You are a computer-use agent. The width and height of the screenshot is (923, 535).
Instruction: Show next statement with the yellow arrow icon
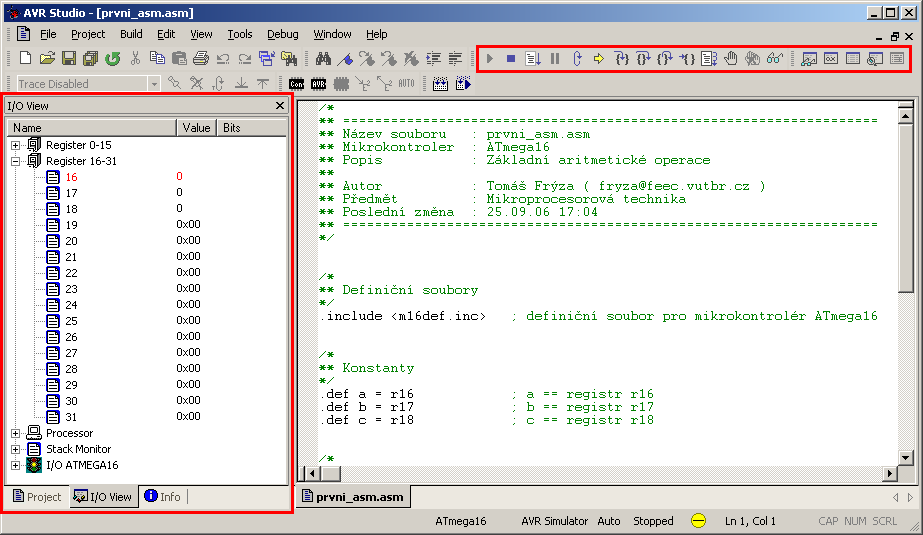click(599, 58)
